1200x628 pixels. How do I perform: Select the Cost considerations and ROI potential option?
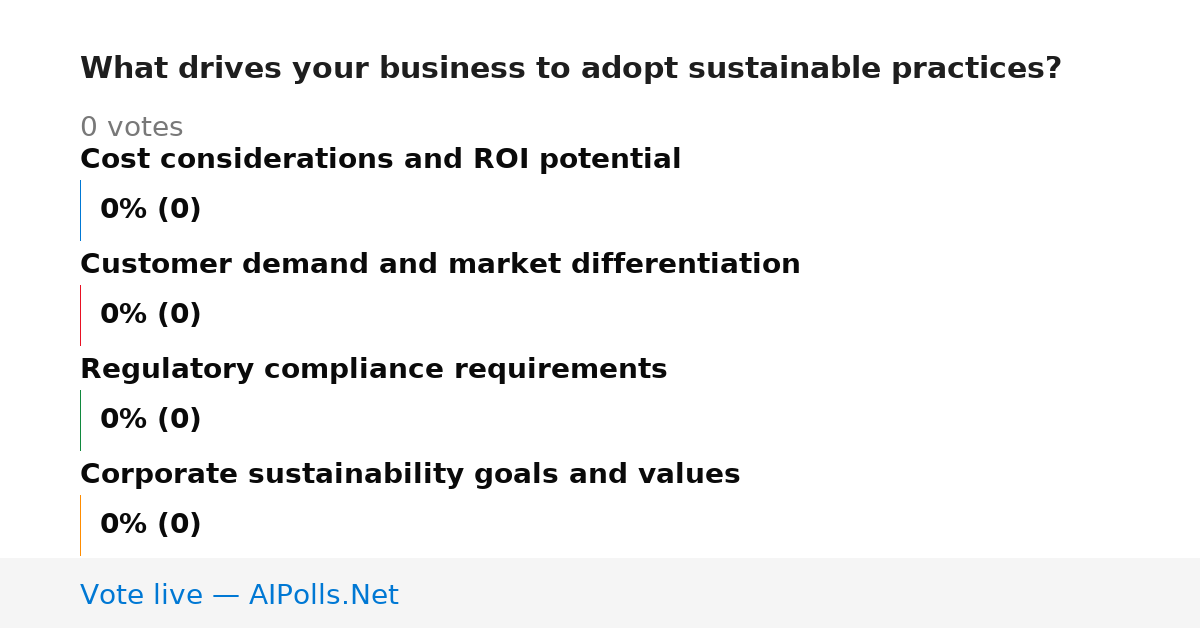tap(380, 160)
